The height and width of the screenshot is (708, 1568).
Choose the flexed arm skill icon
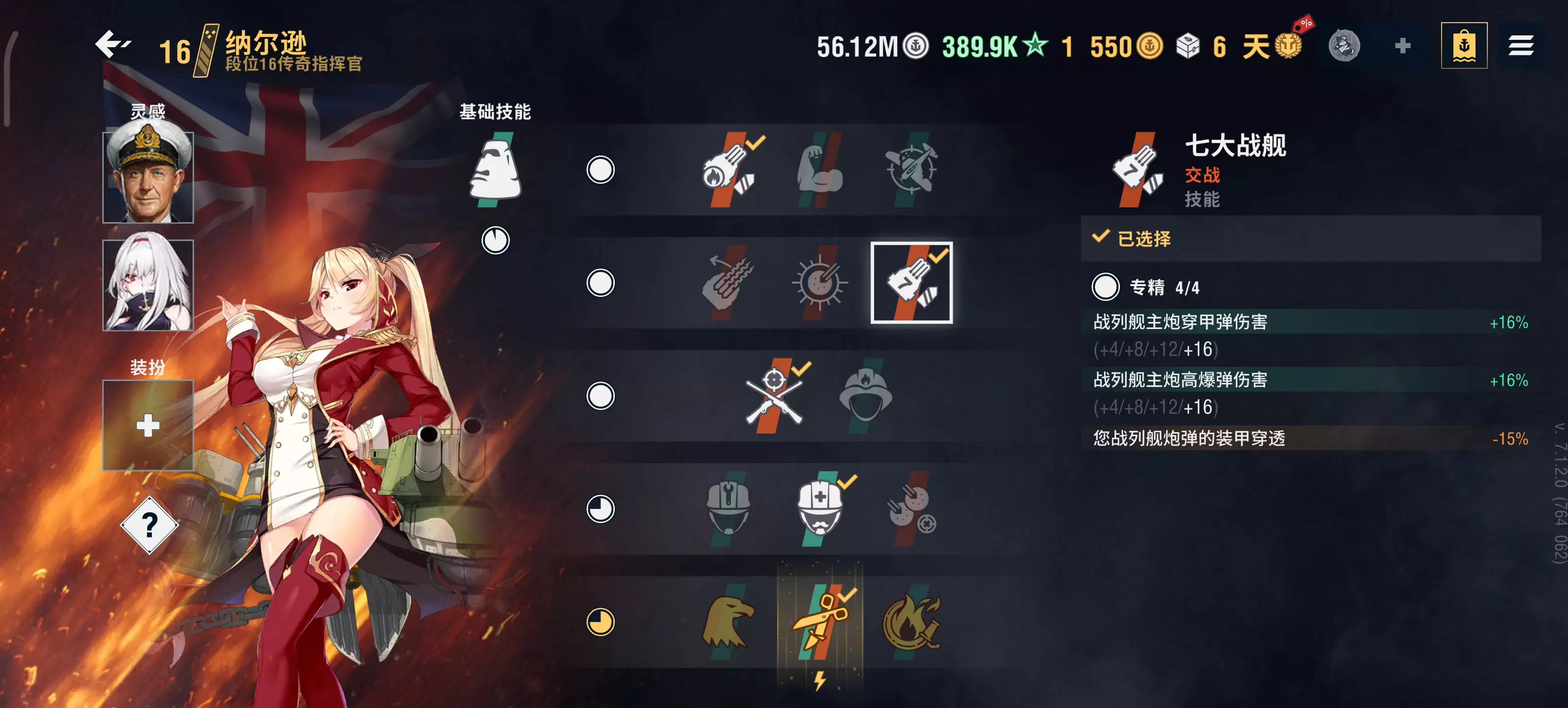pyautogui.click(x=820, y=170)
